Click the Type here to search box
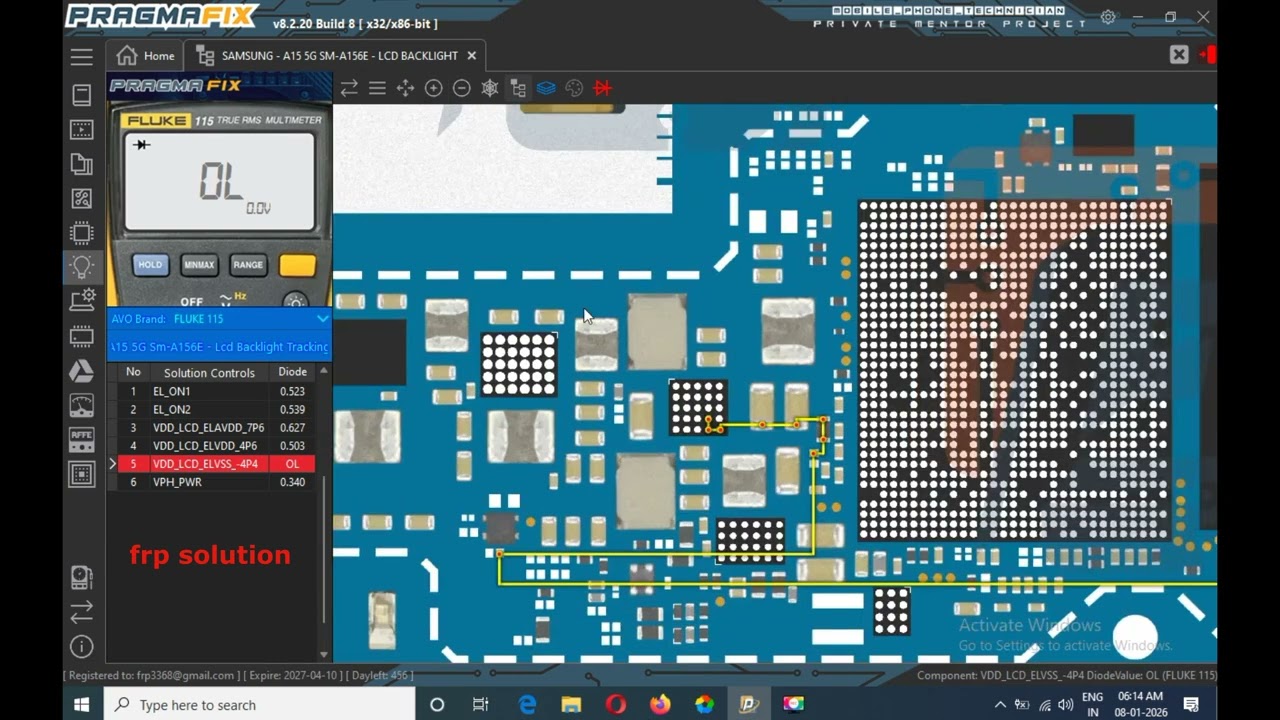 260,705
